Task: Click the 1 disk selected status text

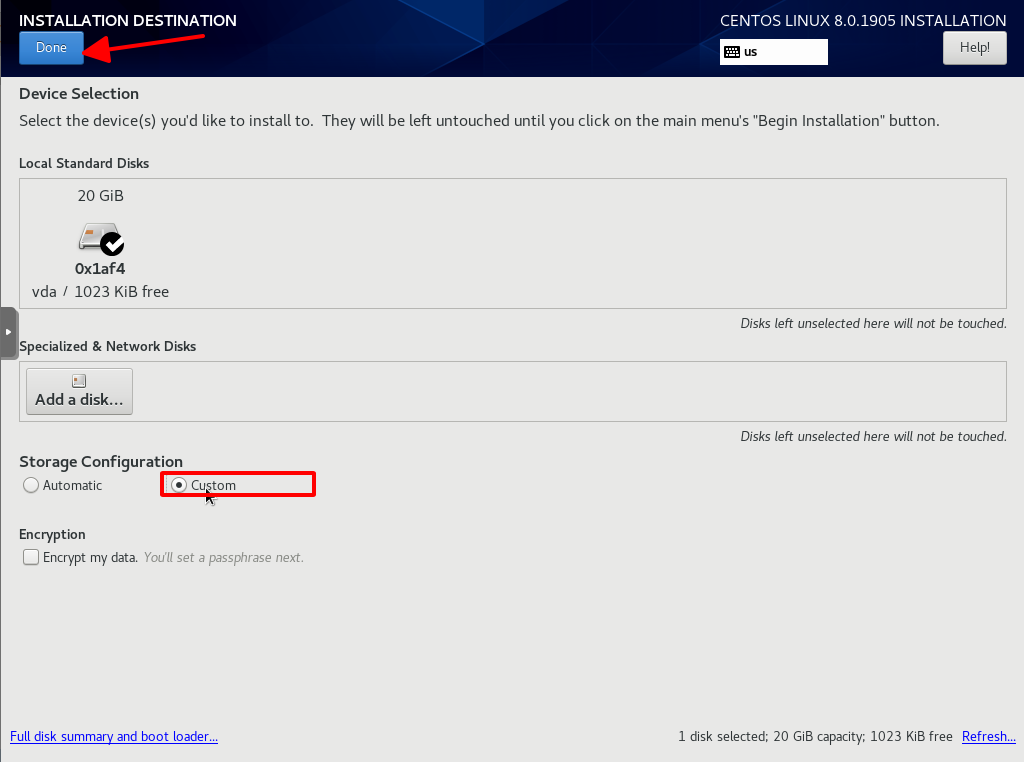Action: pos(815,736)
